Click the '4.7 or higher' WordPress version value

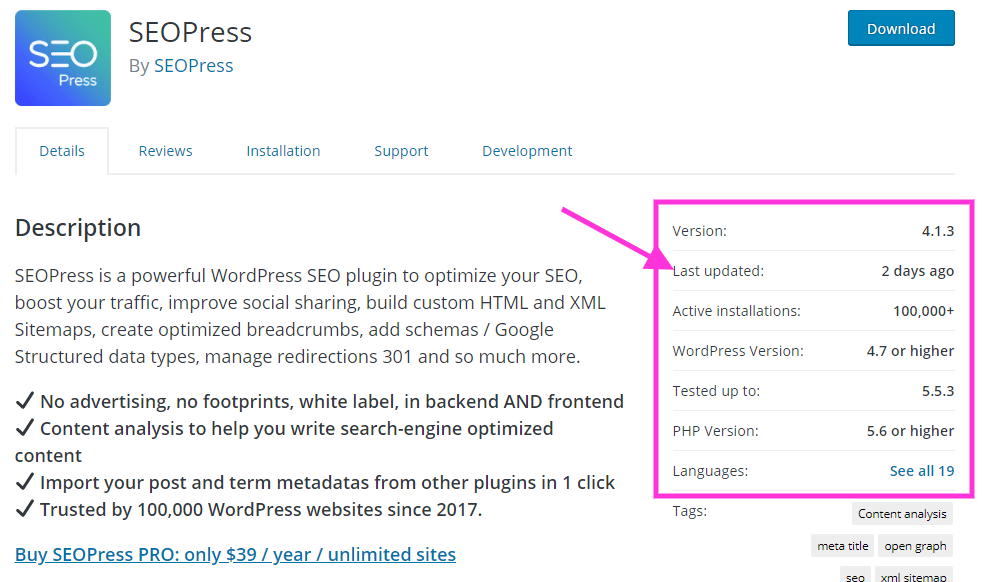[x=910, y=351]
